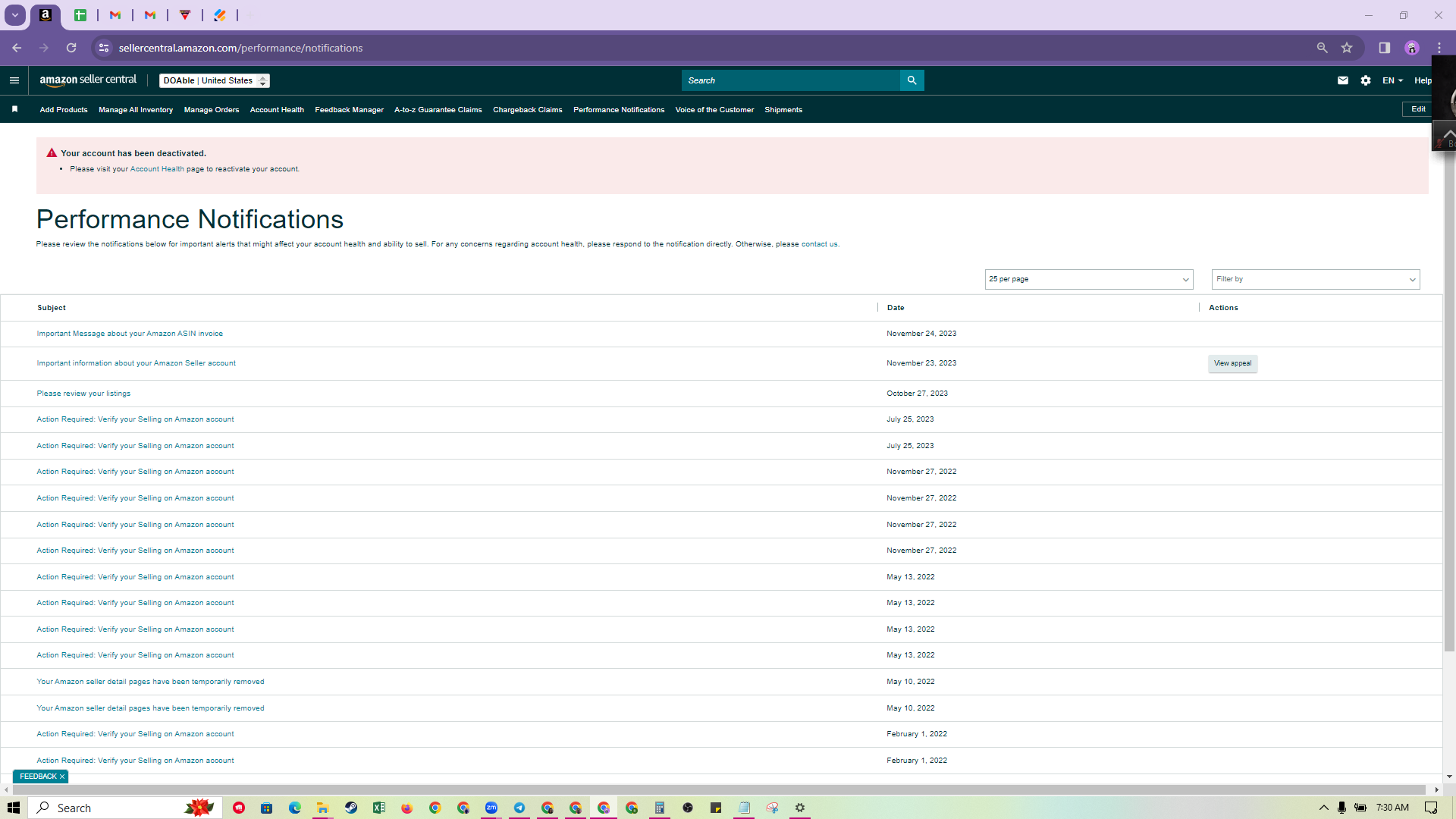
Task: Go back using the browser back arrow
Action: pos(17,48)
